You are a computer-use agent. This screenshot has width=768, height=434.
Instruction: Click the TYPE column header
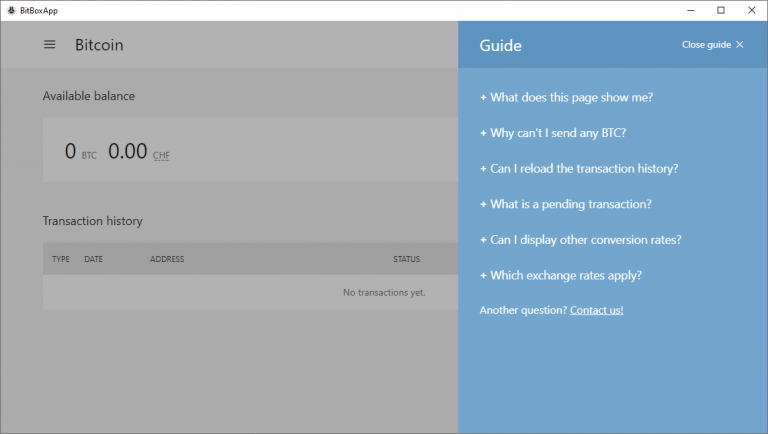coord(61,259)
